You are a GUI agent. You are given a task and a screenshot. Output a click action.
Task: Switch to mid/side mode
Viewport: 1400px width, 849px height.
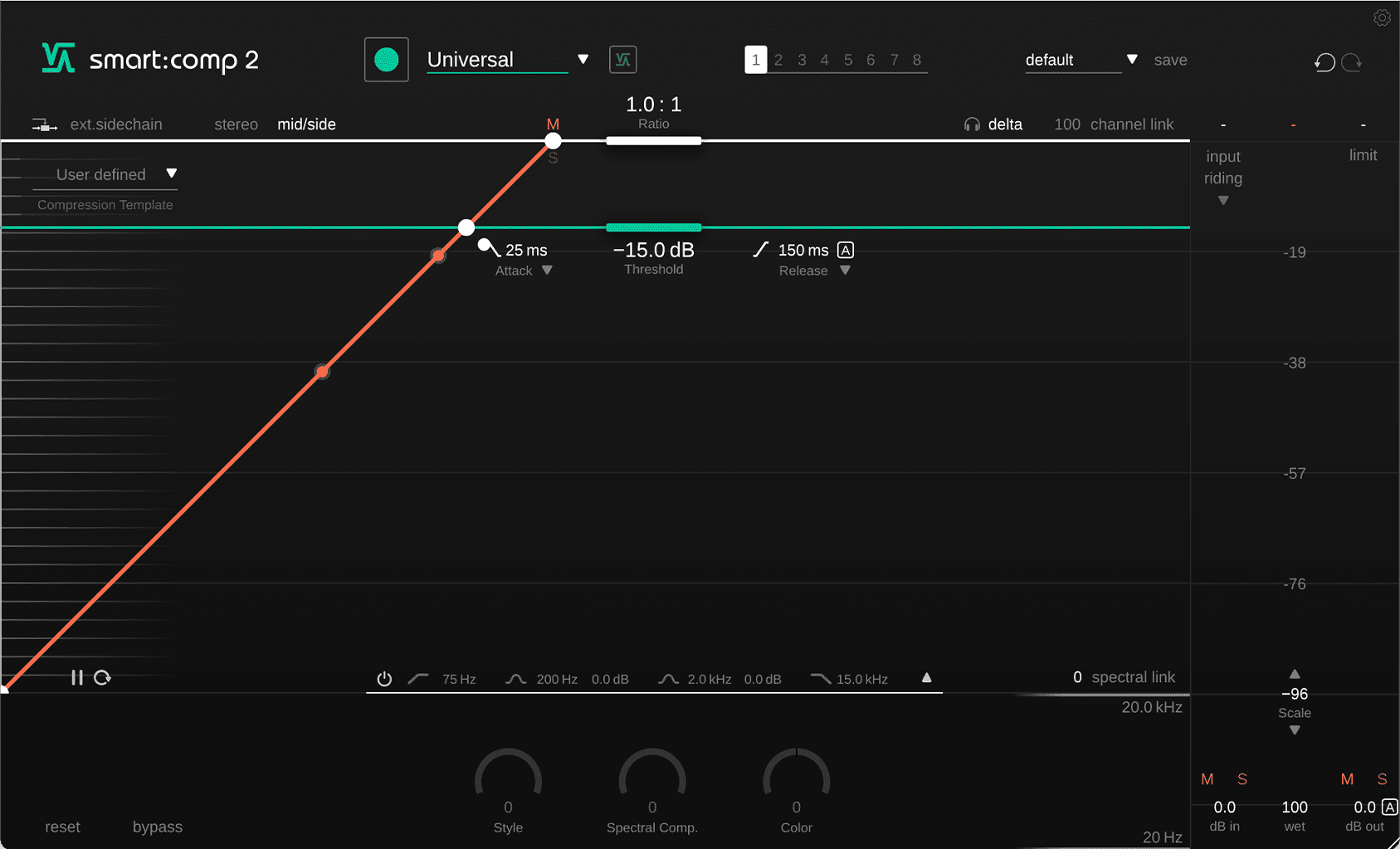(306, 124)
